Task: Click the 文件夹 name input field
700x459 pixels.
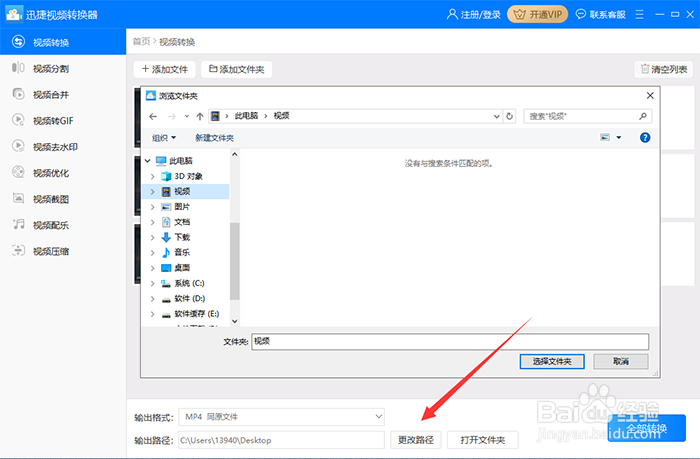Action: click(x=450, y=342)
